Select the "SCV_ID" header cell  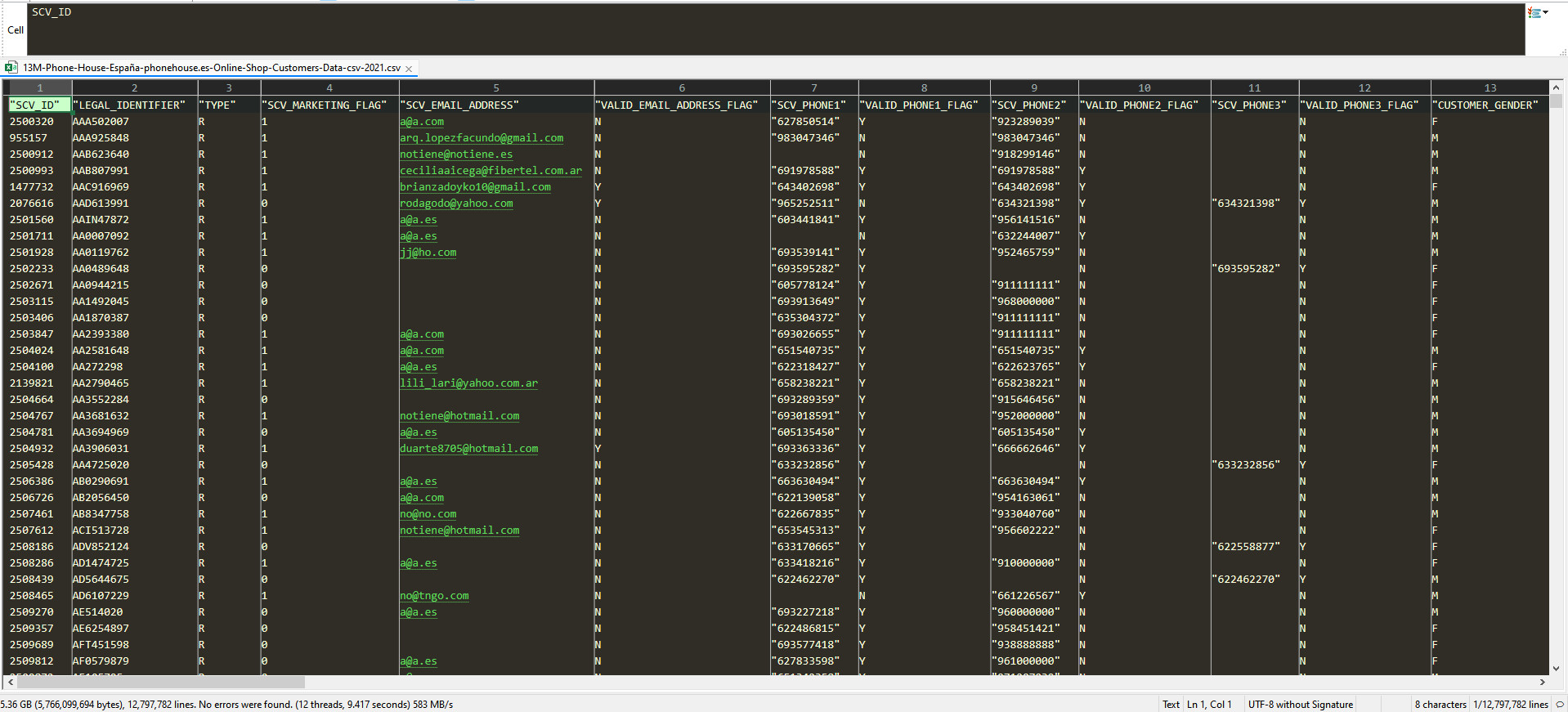(39, 105)
